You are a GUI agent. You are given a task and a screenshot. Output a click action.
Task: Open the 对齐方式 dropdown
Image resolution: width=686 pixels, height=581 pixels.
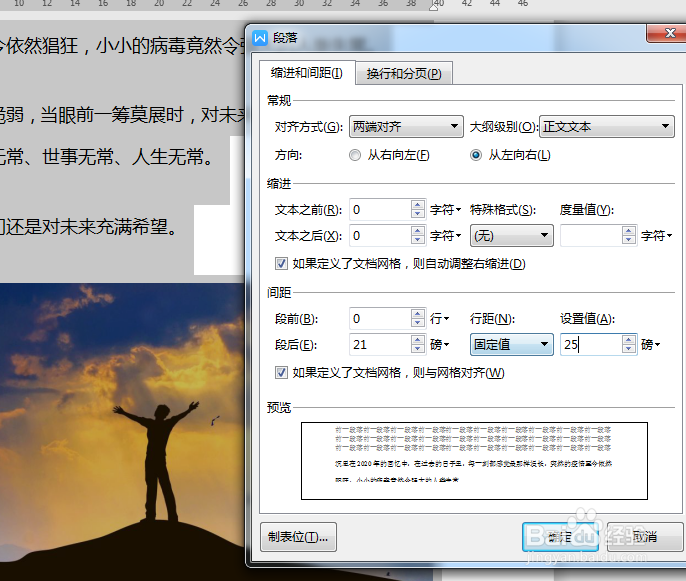406,127
